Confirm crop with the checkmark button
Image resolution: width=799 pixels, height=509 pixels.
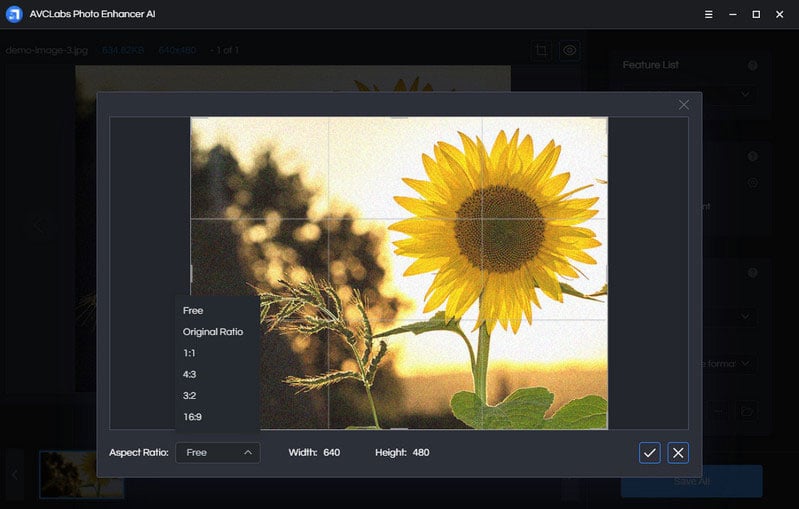coord(650,452)
